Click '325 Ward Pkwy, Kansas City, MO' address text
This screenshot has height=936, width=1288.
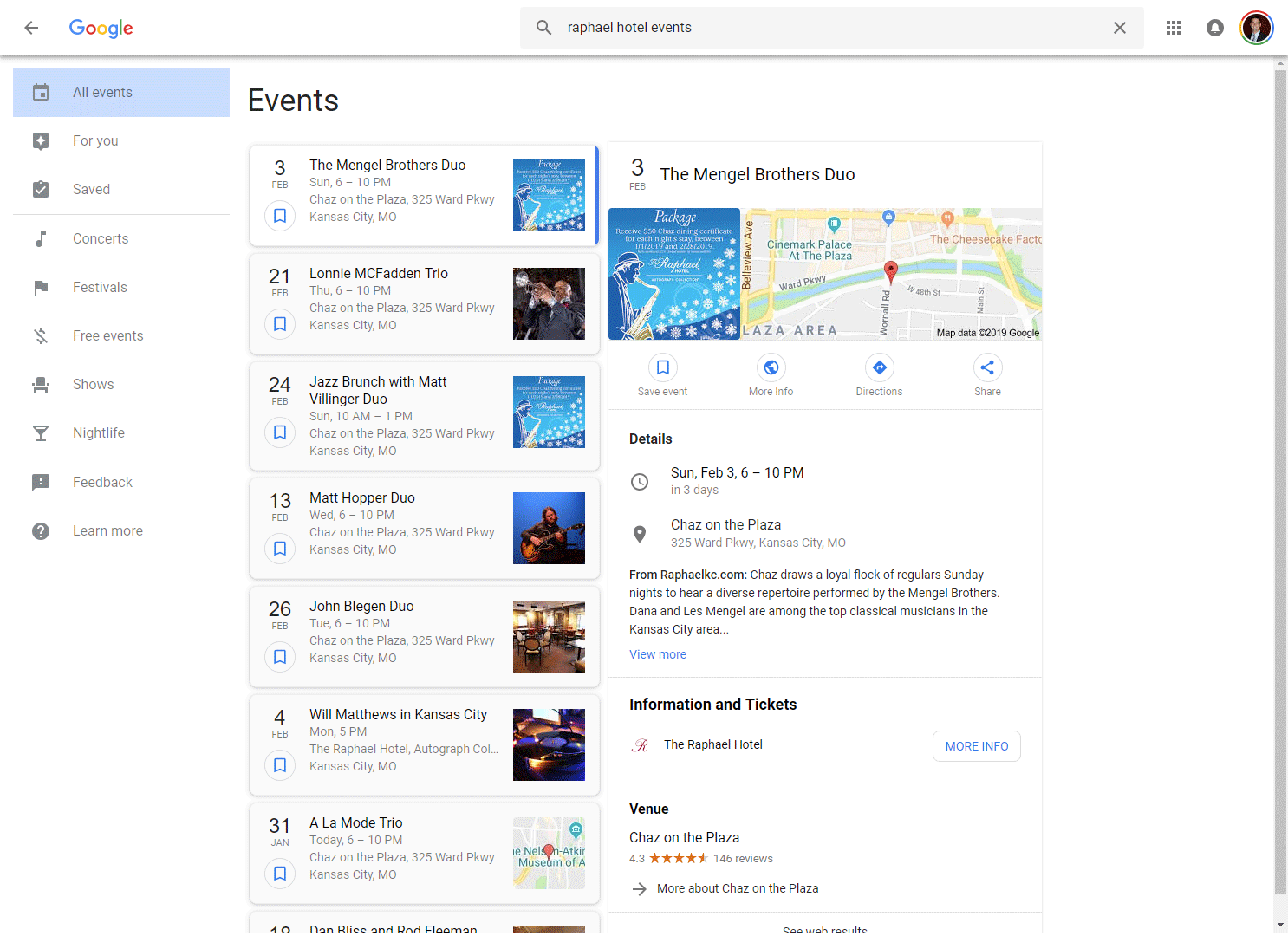[758, 543]
